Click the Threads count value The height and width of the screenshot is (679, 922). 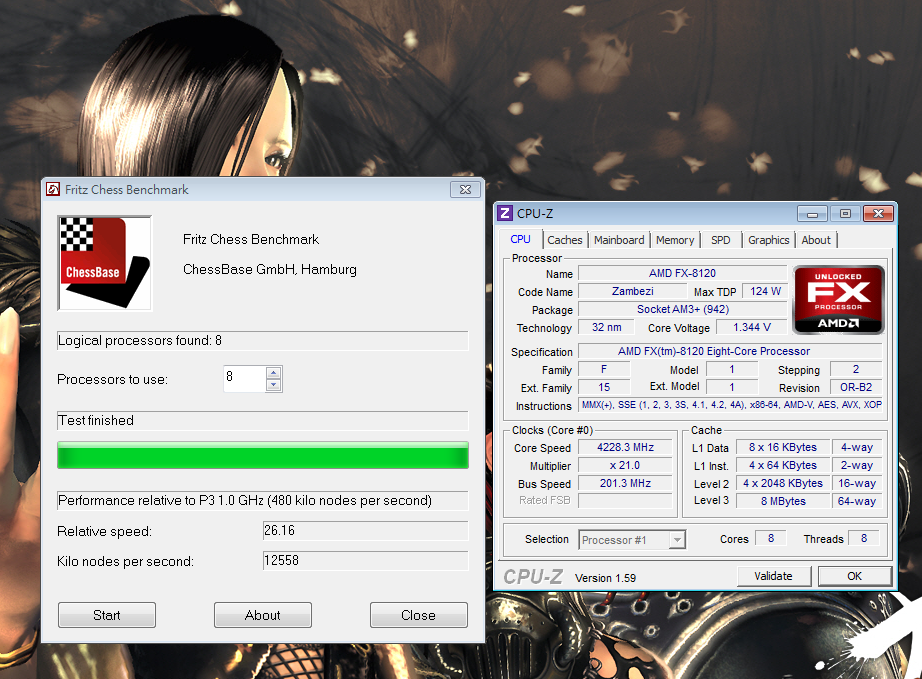864,538
